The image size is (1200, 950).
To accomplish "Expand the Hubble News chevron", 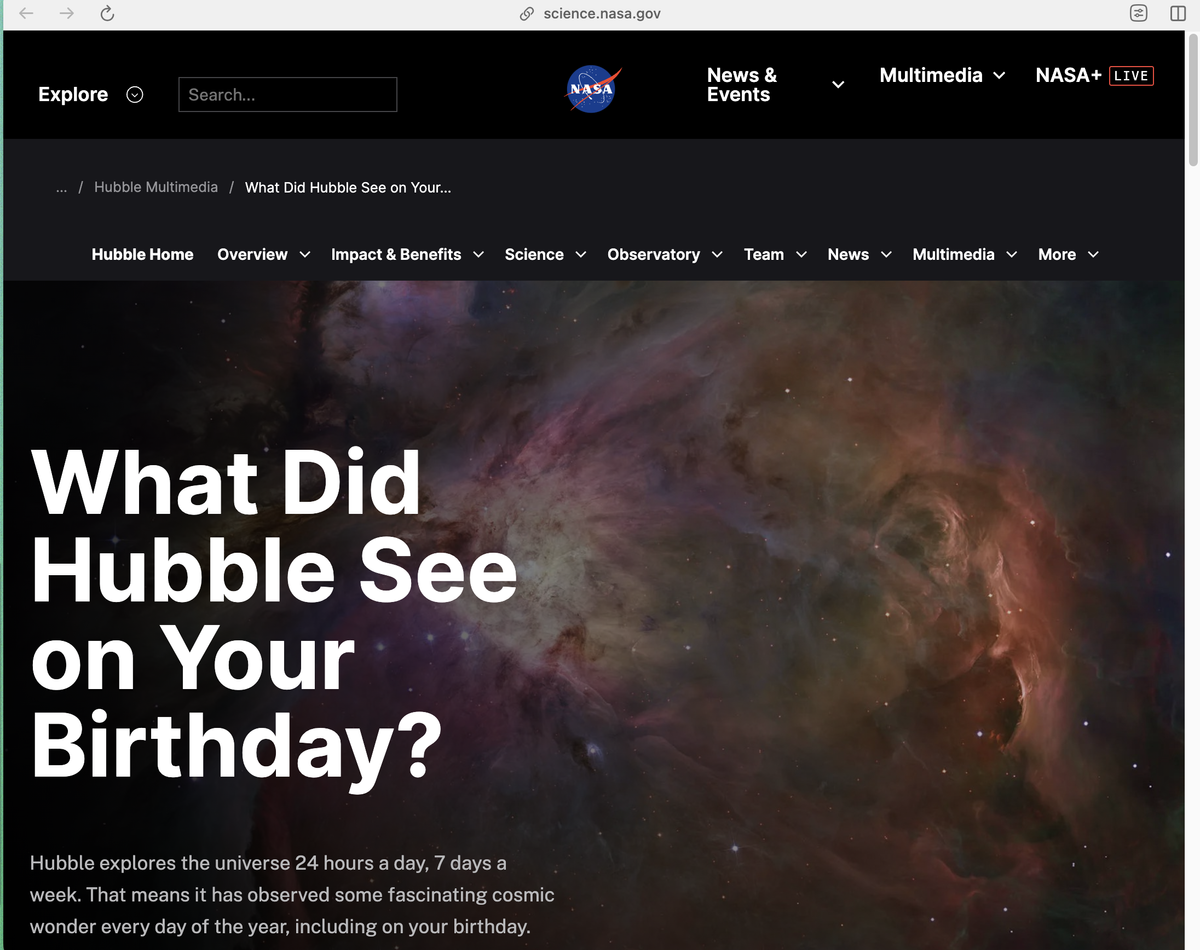I will [886, 255].
